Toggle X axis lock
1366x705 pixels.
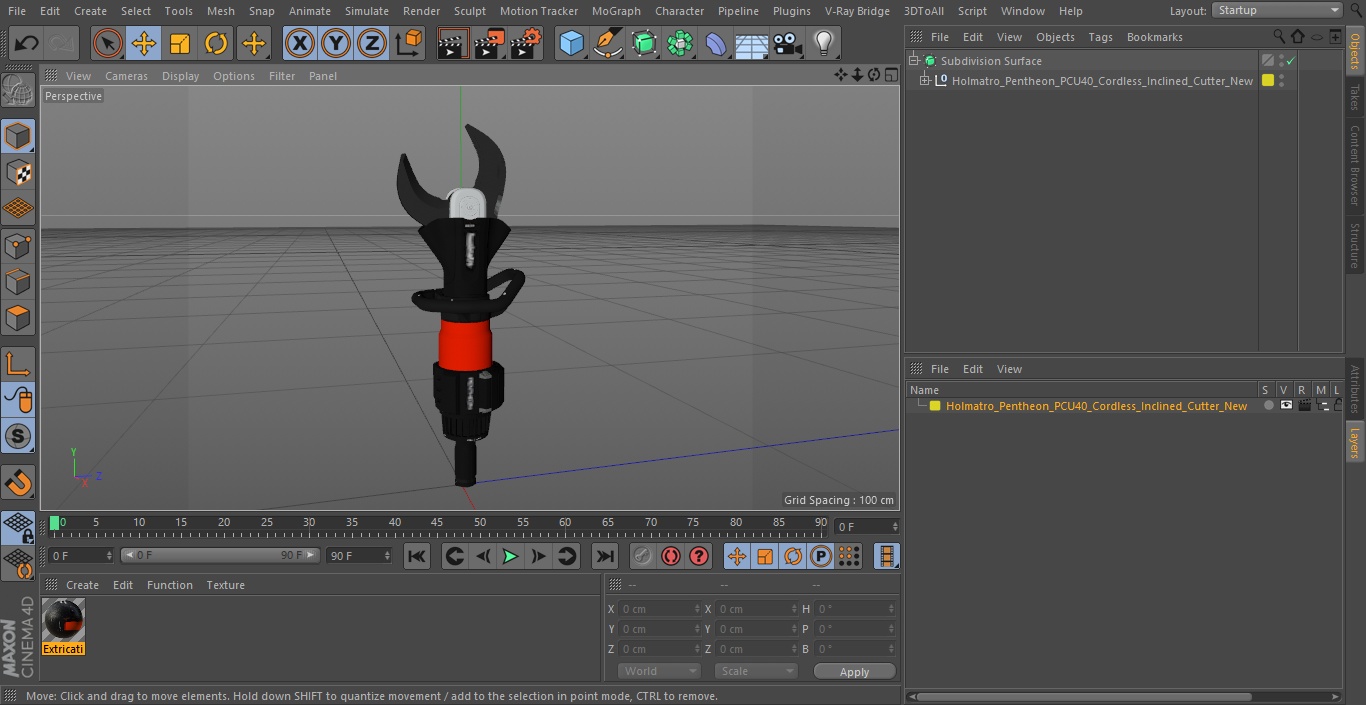(x=299, y=43)
